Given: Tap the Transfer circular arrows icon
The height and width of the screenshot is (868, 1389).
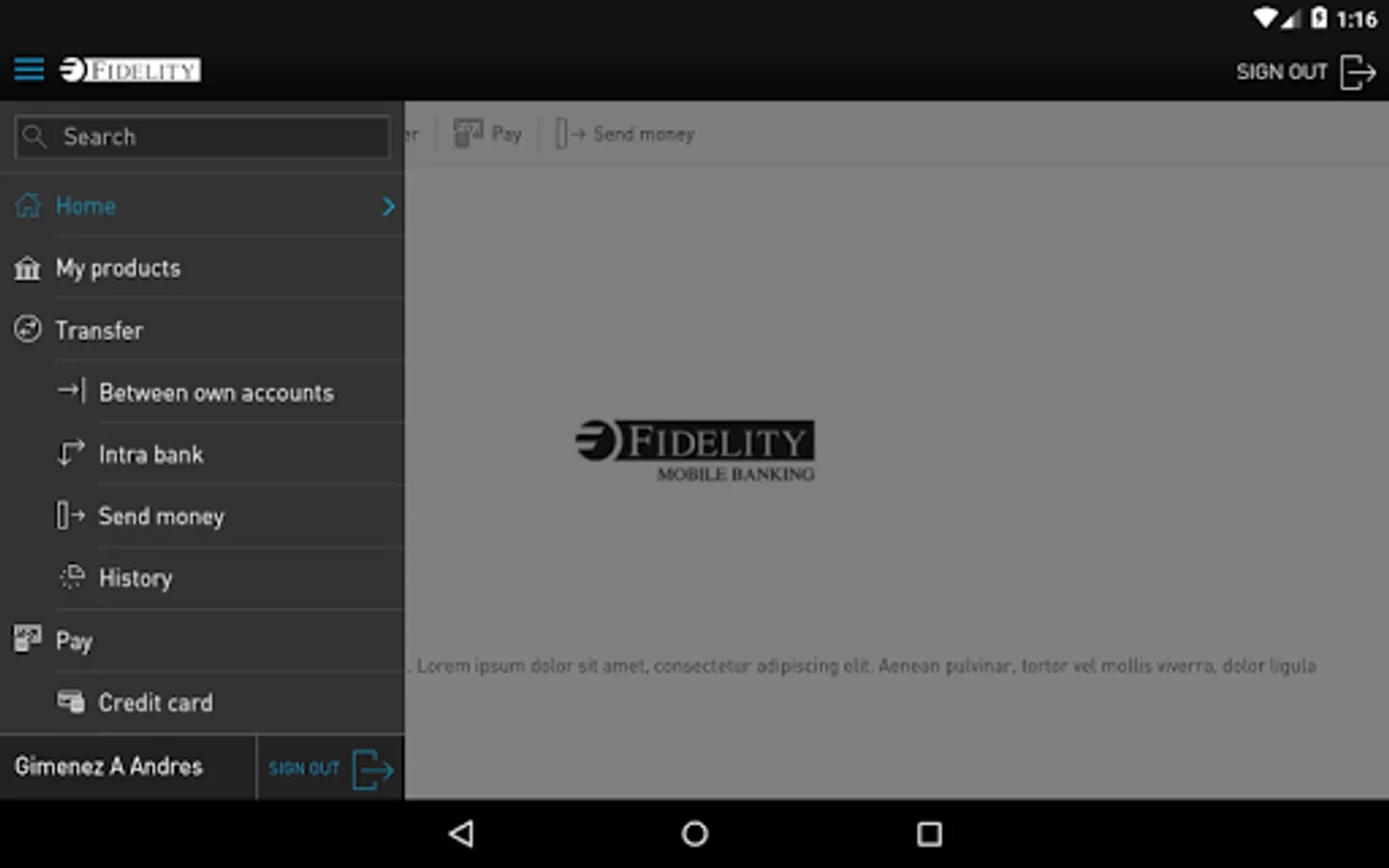Looking at the screenshot, I should tap(28, 329).
